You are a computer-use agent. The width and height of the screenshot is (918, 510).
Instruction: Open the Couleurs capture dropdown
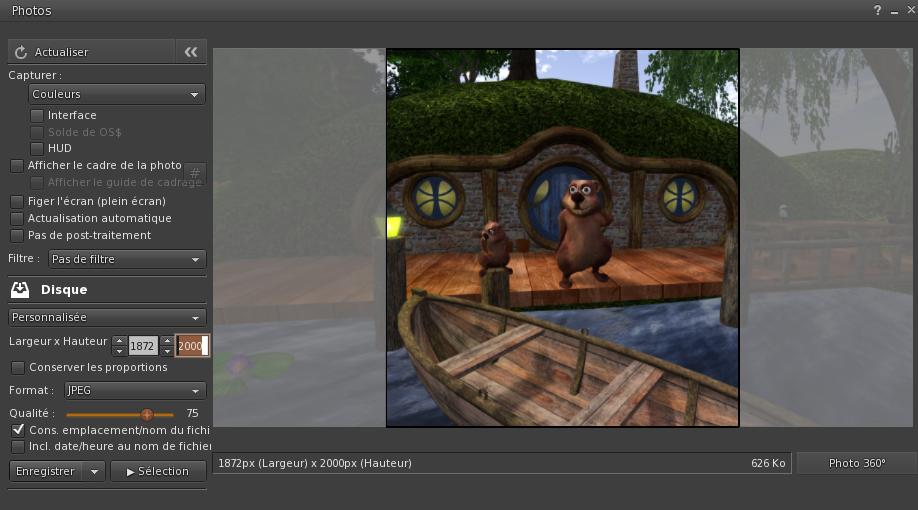(x=117, y=94)
